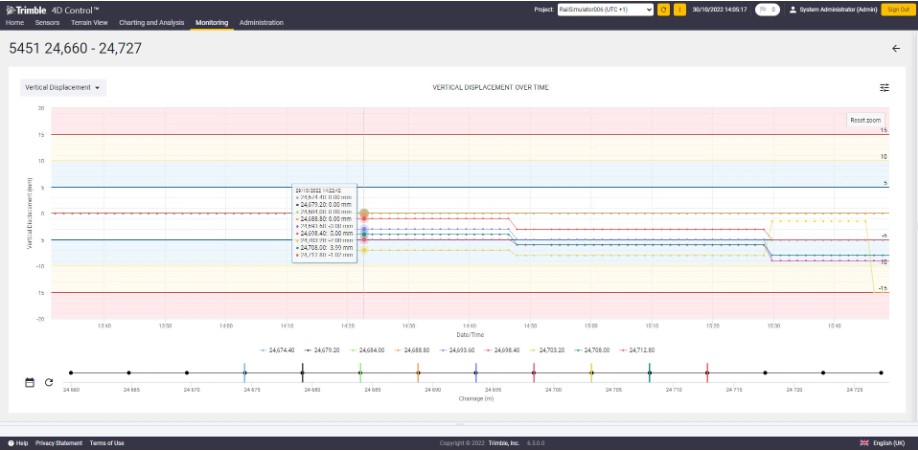
Task: Click the back arrow icon
Action: coord(896,48)
